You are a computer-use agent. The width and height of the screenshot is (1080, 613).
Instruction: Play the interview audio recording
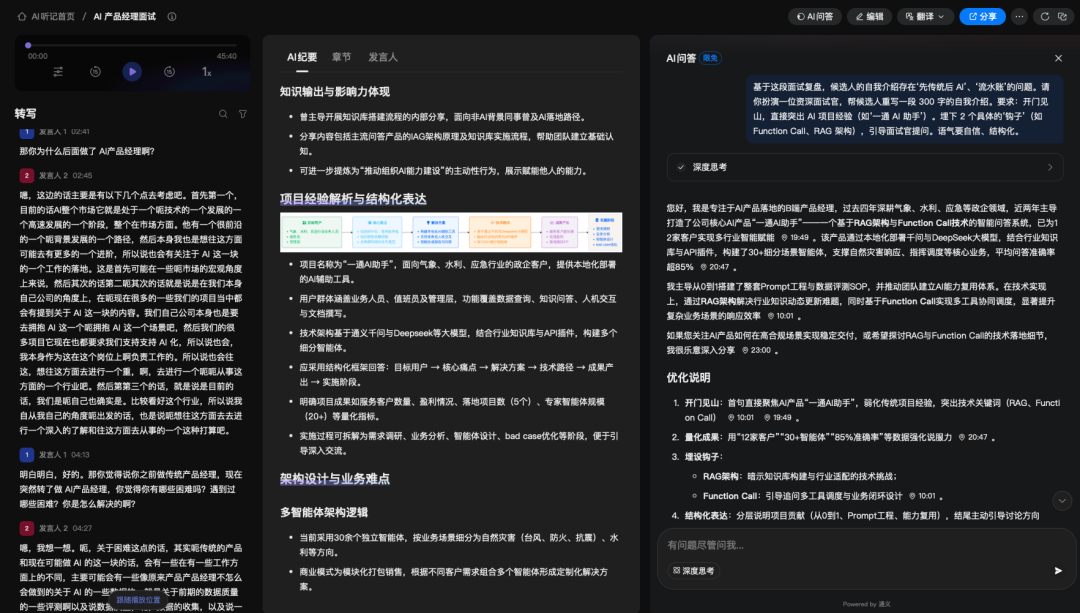[x=132, y=72]
